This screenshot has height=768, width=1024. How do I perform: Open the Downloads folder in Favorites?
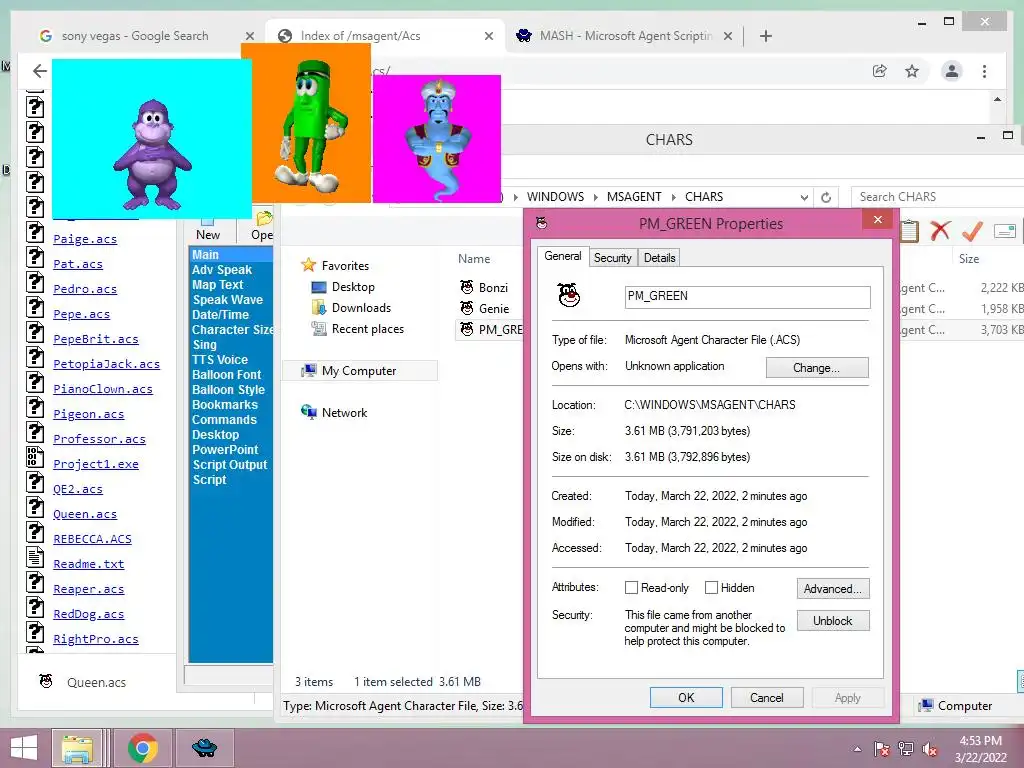pos(360,308)
